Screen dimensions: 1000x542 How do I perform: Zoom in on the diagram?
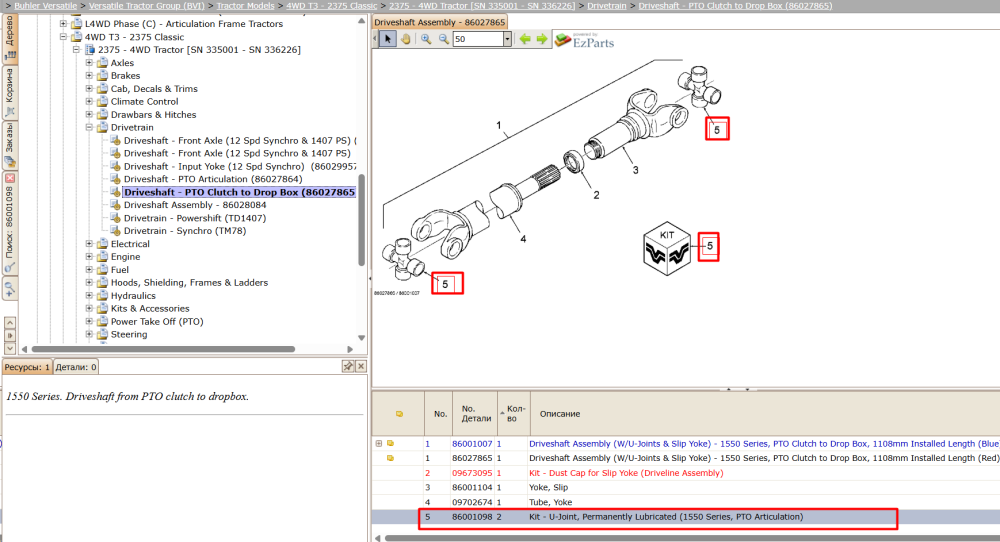[x=426, y=39]
